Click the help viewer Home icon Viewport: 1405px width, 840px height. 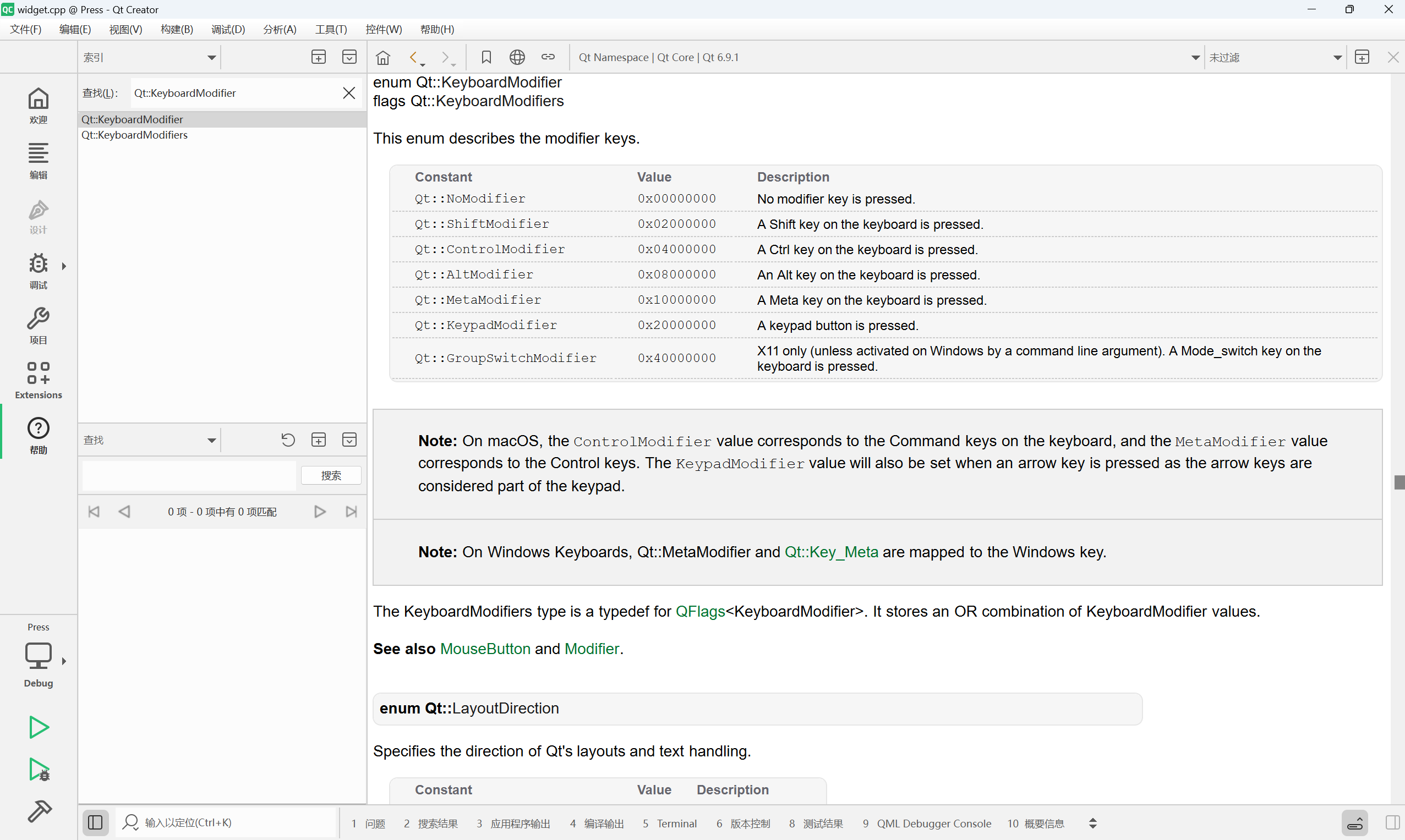pos(384,57)
